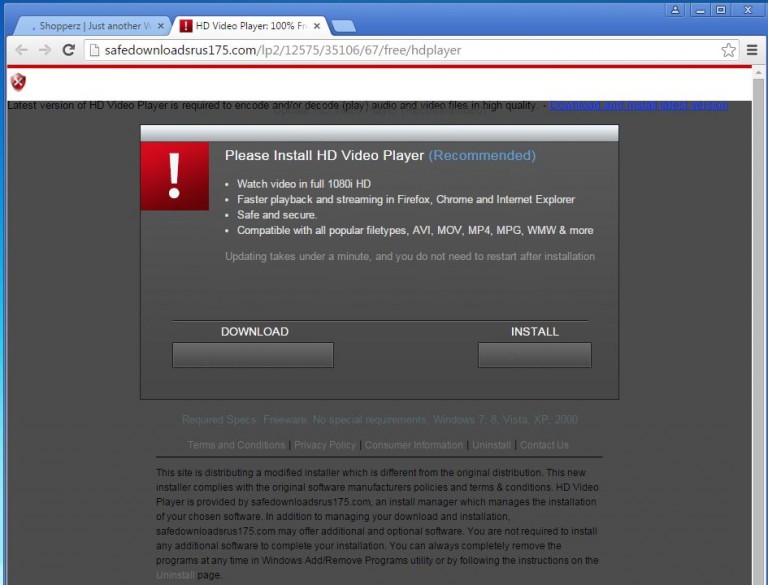Open the Consumer Information link
The width and height of the screenshot is (768, 585).
pyautogui.click(x=414, y=445)
